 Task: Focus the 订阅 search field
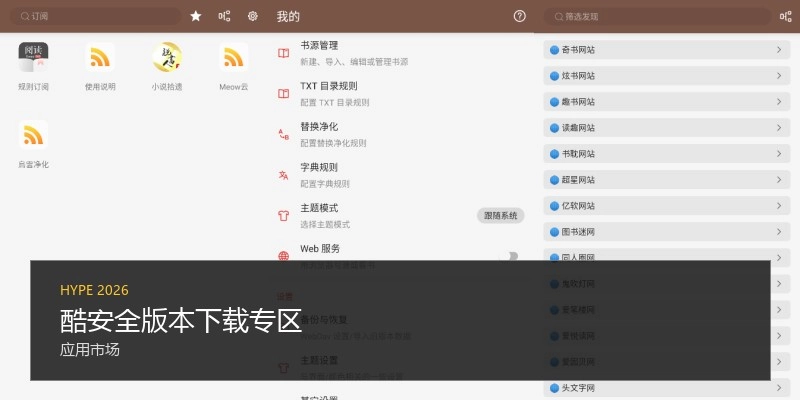point(96,16)
